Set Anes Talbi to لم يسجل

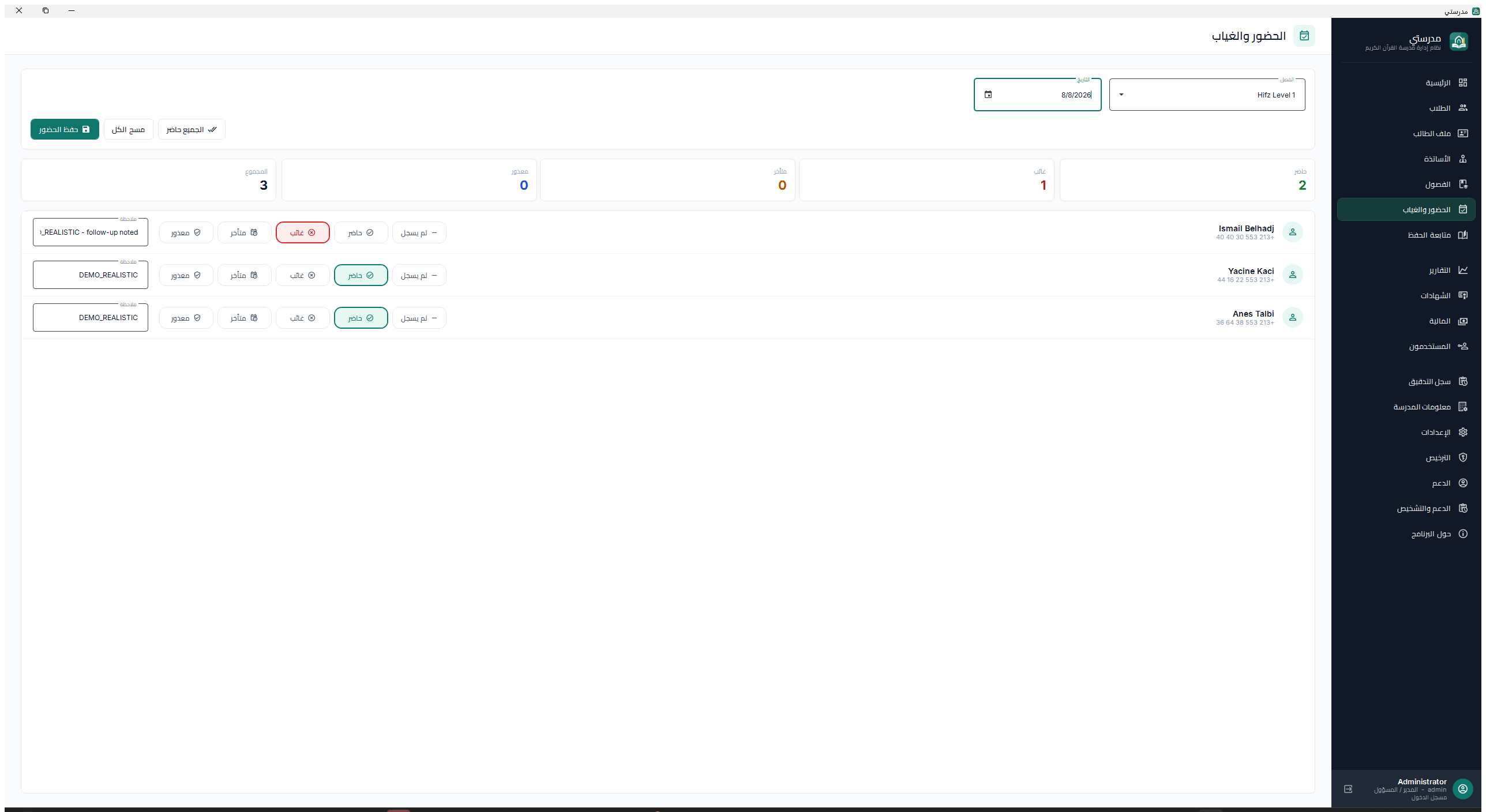click(419, 318)
